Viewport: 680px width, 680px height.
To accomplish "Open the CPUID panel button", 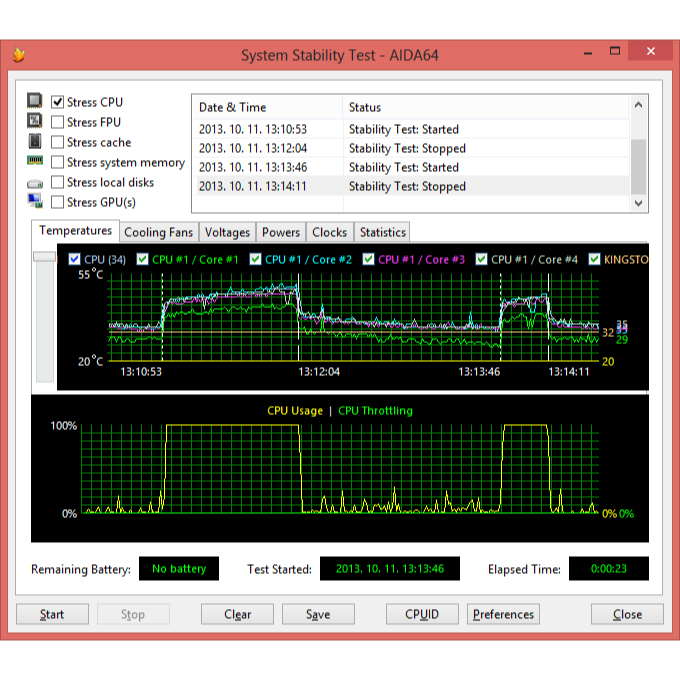I will (x=422, y=614).
